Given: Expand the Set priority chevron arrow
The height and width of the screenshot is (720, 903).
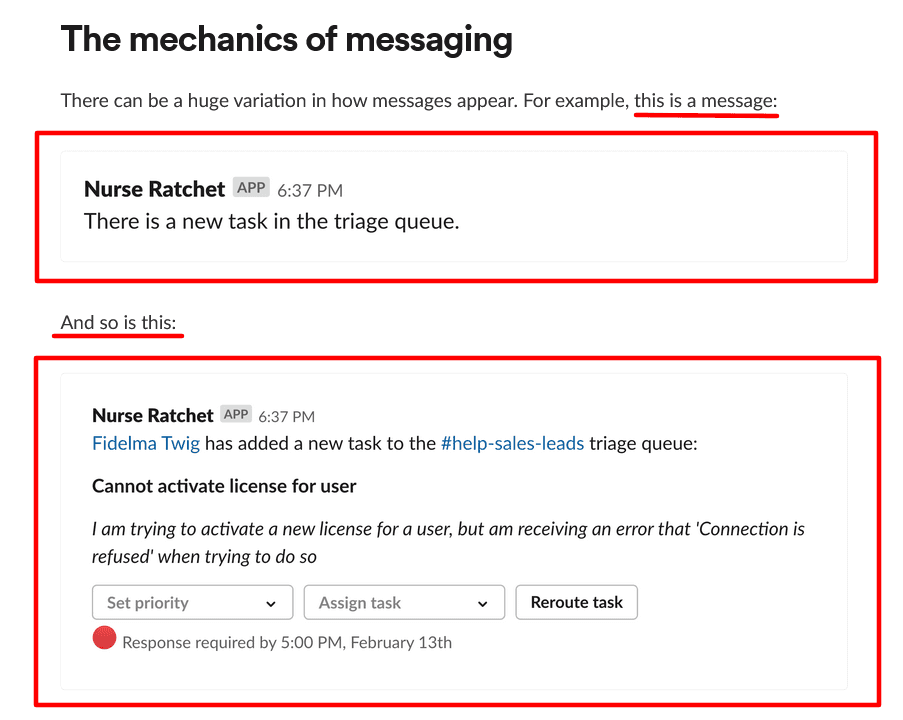Looking at the screenshot, I should (272, 602).
